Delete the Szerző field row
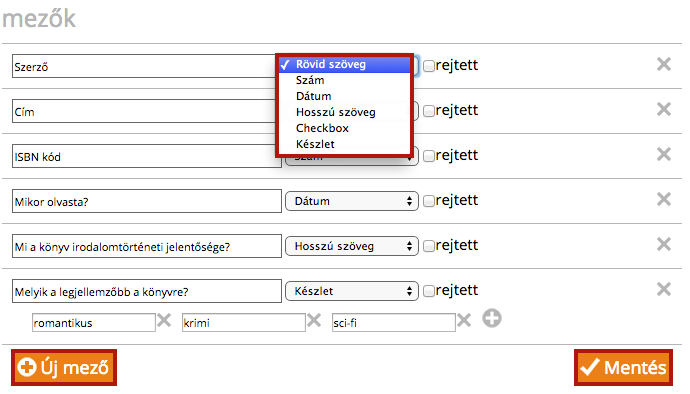This screenshot has height=394, width=690. pos(664,64)
